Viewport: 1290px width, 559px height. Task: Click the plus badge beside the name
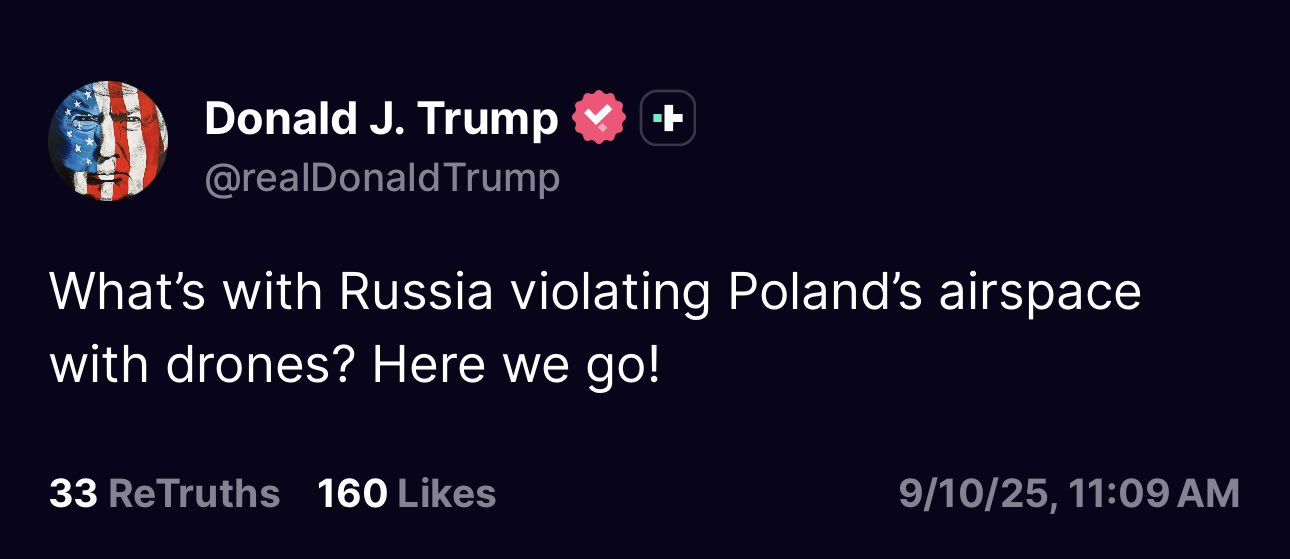click(x=667, y=120)
